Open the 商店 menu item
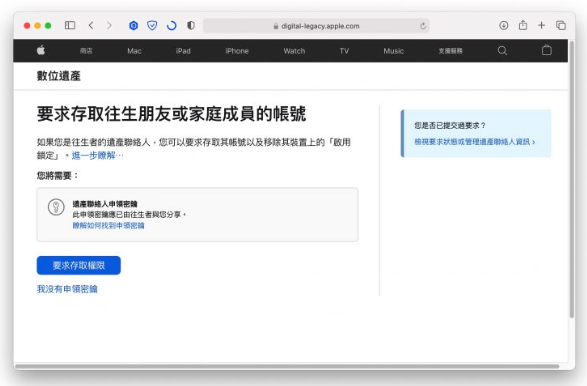Screen dimensions: 587x386 click(x=86, y=51)
